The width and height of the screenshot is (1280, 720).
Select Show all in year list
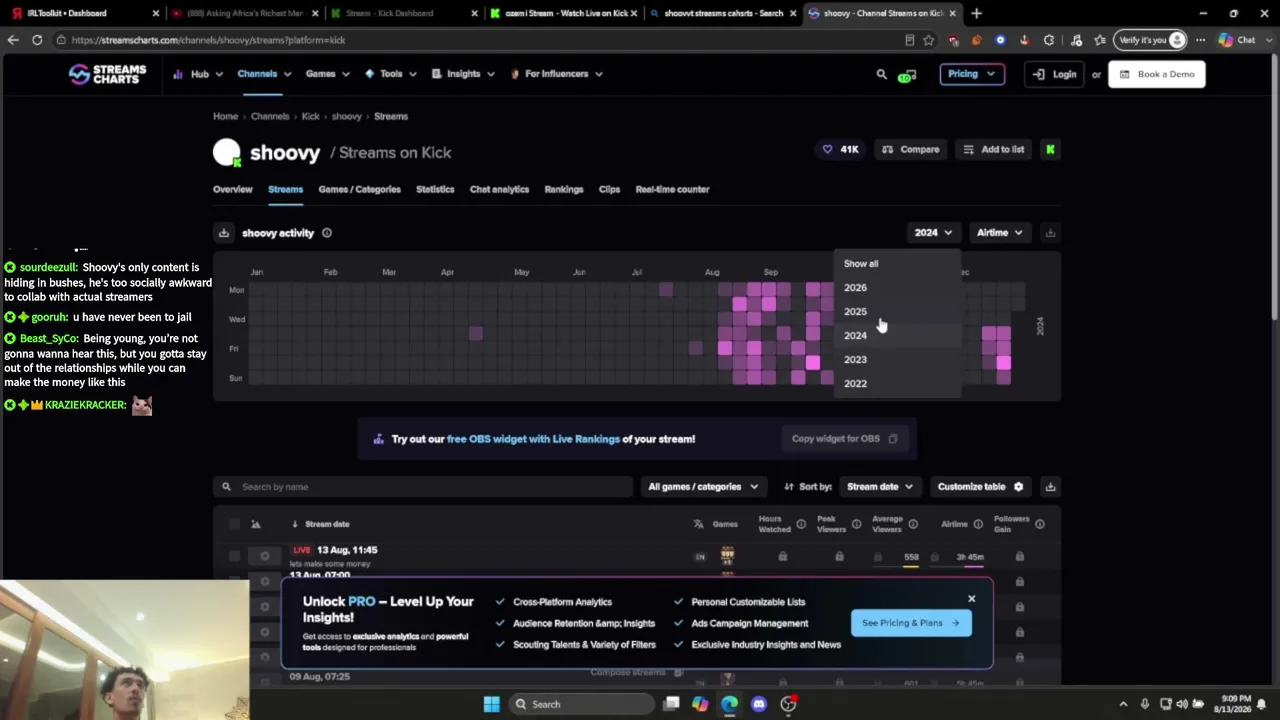click(861, 264)
